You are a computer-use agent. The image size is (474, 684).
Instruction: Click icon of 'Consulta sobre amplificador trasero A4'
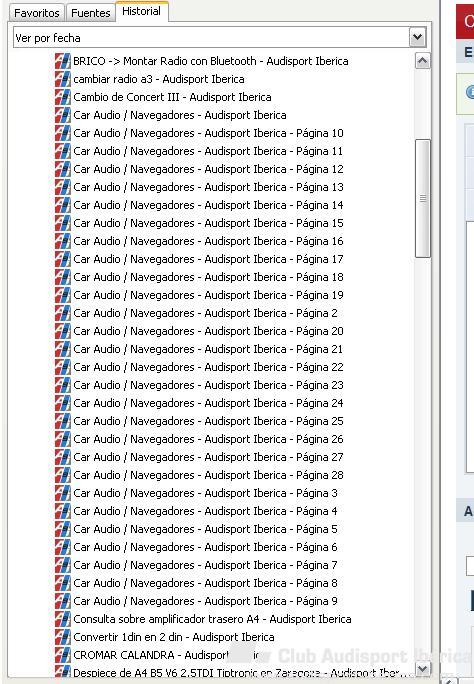62,619
